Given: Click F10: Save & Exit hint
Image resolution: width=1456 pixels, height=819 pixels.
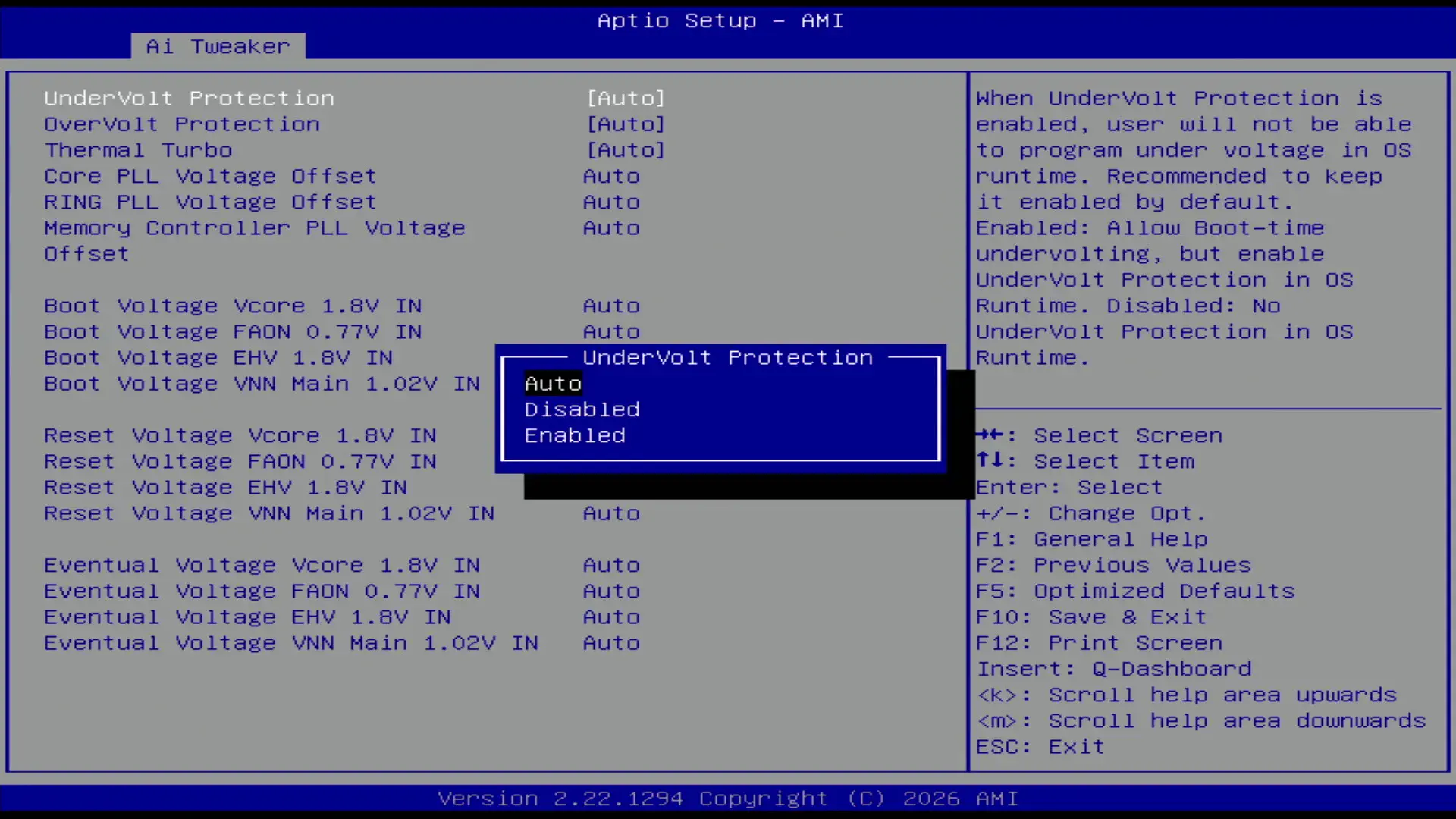Looking at the screenshot, I should tap(1090, 617).
